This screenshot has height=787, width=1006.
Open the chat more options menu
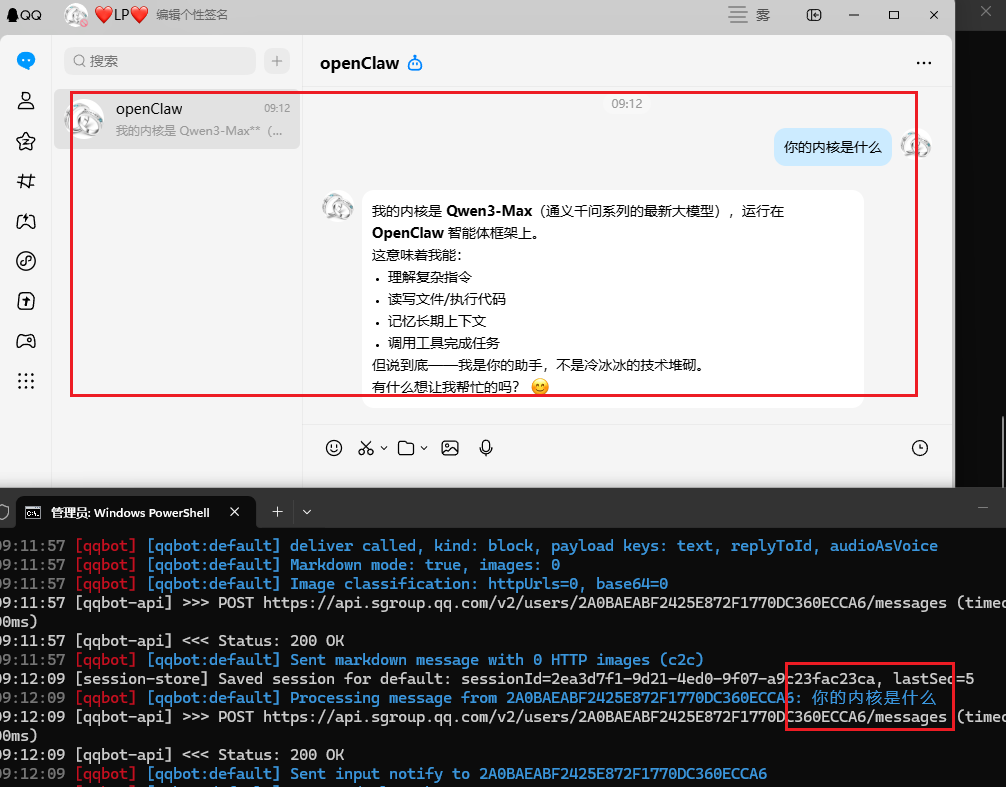coord(924,62)
